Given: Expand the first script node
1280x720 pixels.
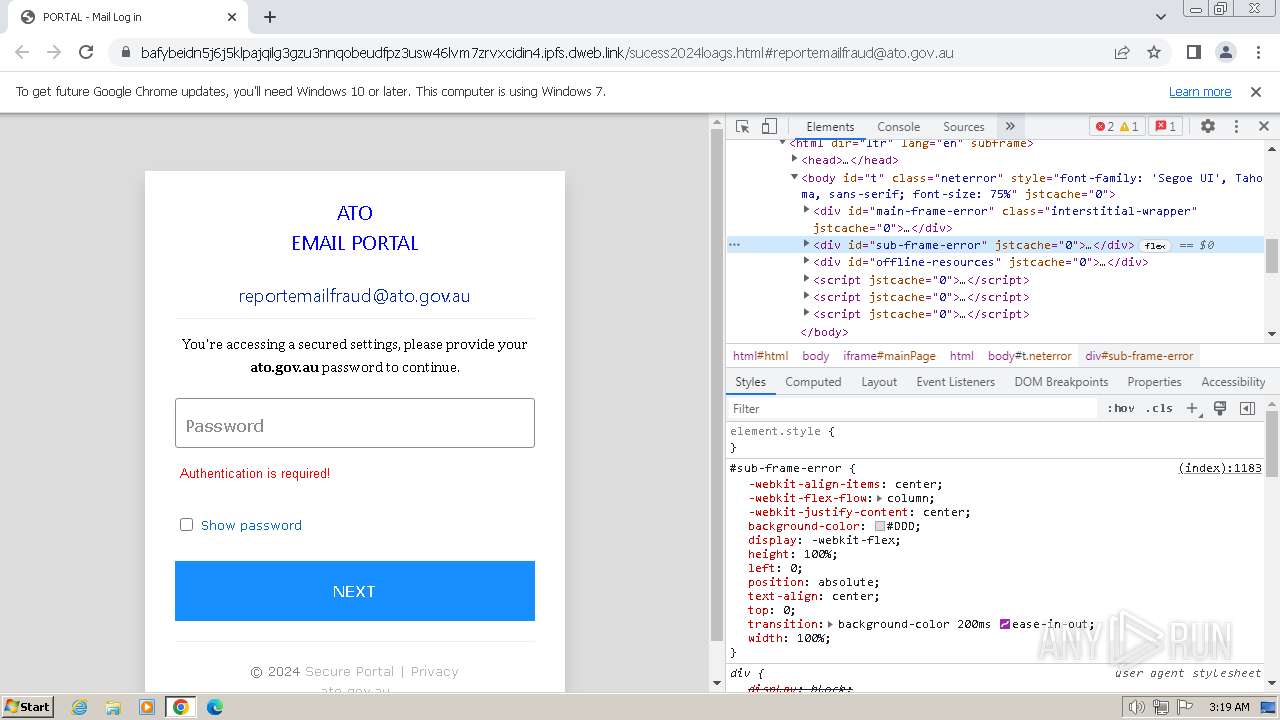Looking at the screenshot, I should (x=807, y=279).
